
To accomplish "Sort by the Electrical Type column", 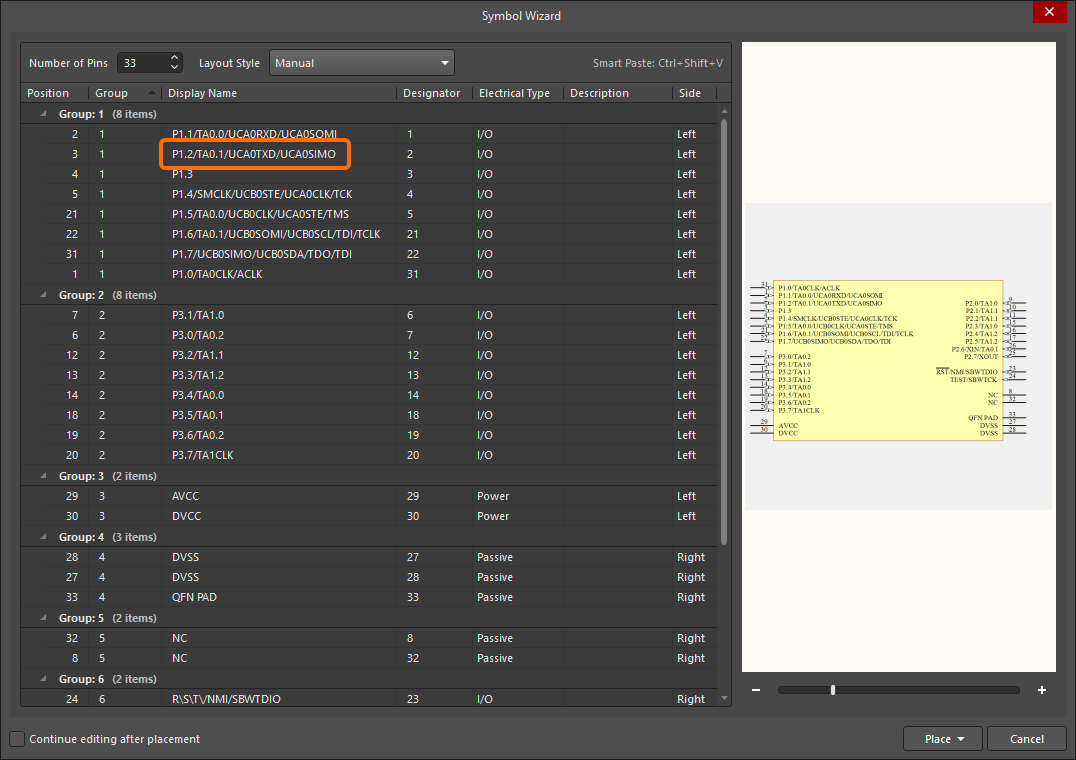I will pyautogui.click(x=514, y=93).
